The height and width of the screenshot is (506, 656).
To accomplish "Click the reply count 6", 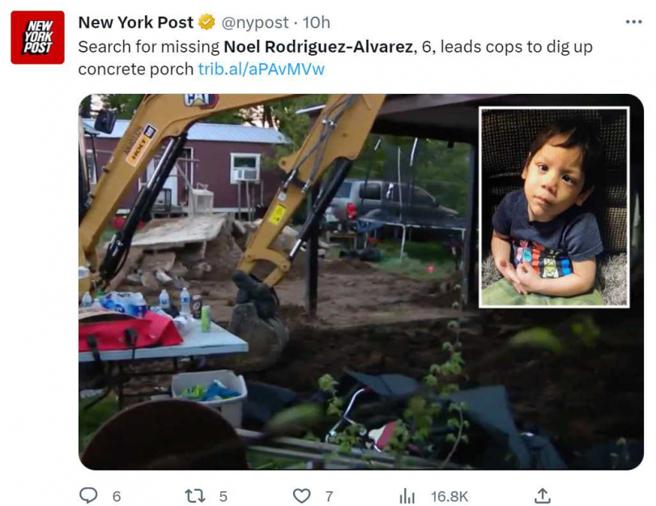I will [116, 496].
